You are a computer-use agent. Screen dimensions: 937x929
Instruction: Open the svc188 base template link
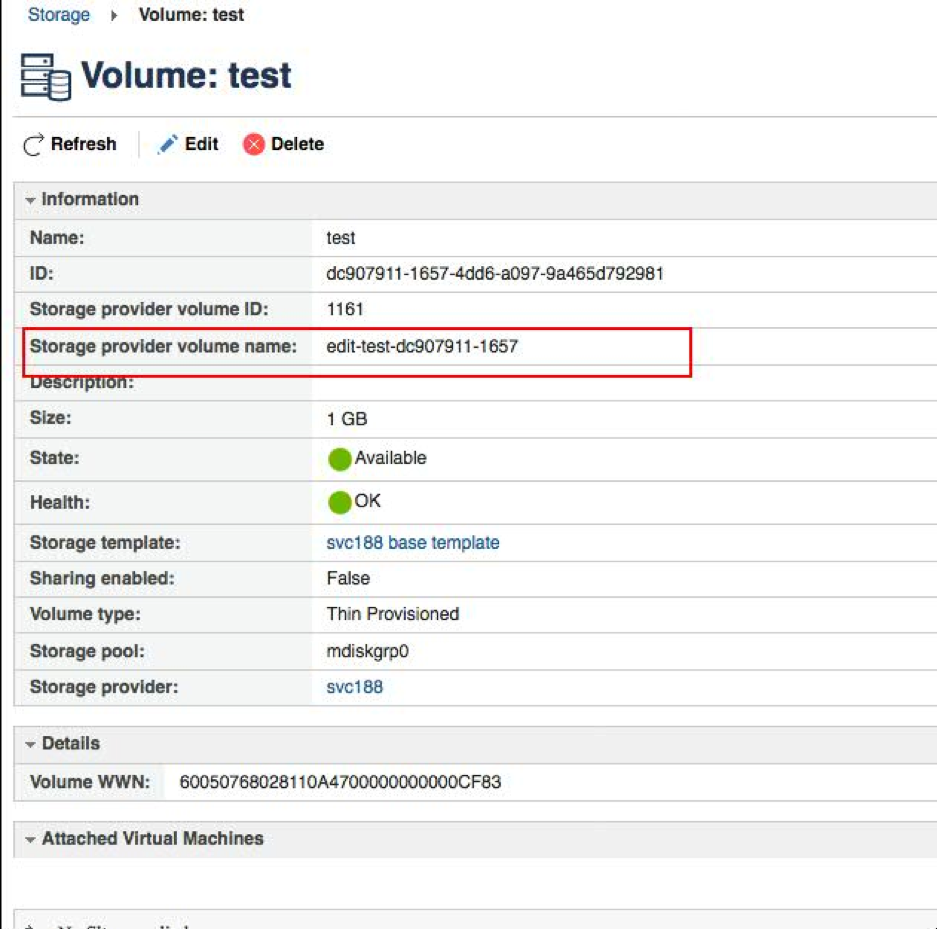[413, 542]
